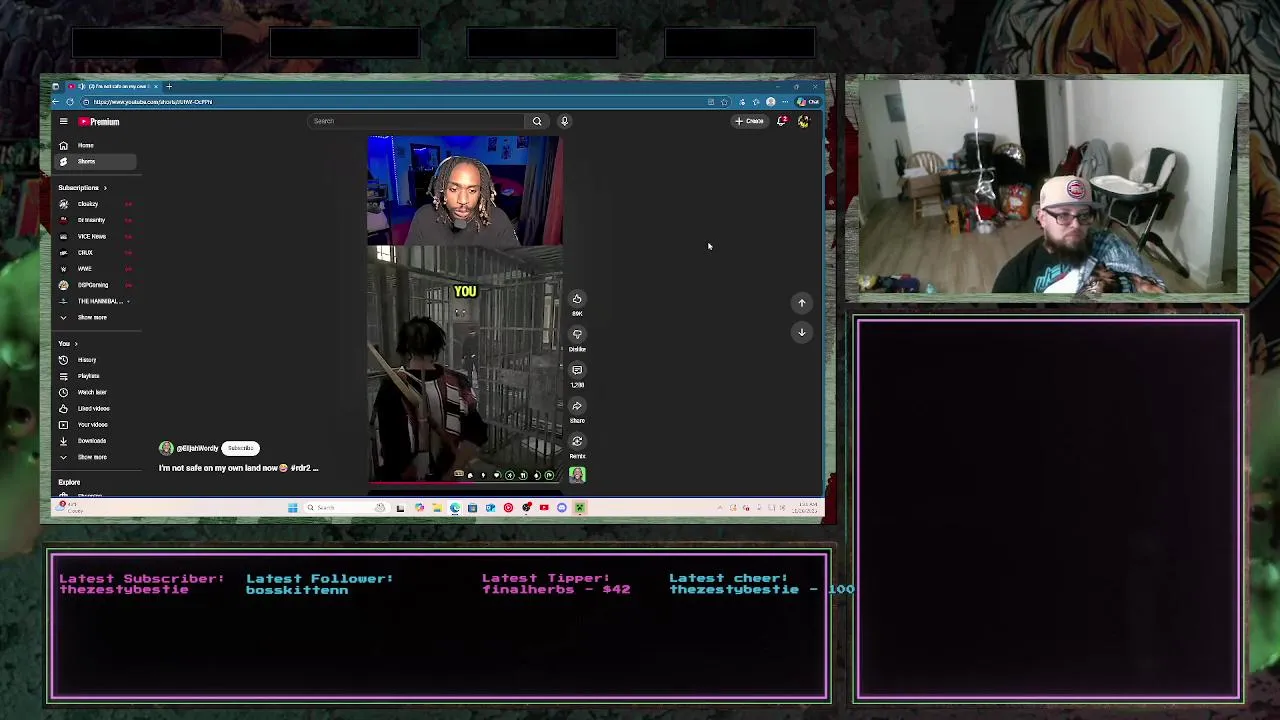The image size is (1280, 720).
Task: Show hidden system tray icons
Action: coord(720,508)
